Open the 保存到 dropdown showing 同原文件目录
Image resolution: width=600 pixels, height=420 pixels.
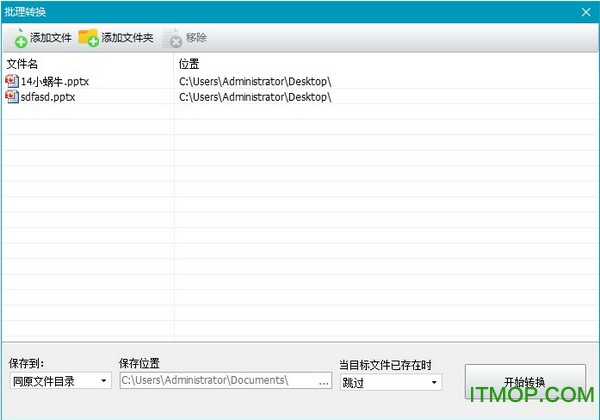coord(60,381)
